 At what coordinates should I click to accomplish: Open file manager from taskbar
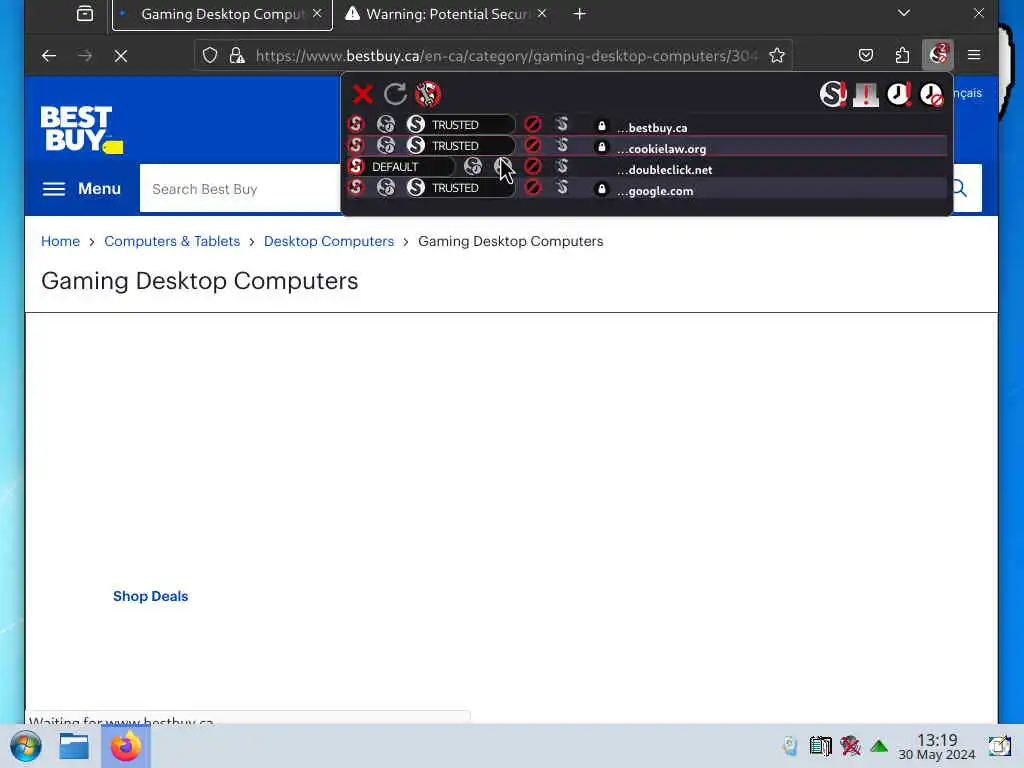(x=74, y=746)
